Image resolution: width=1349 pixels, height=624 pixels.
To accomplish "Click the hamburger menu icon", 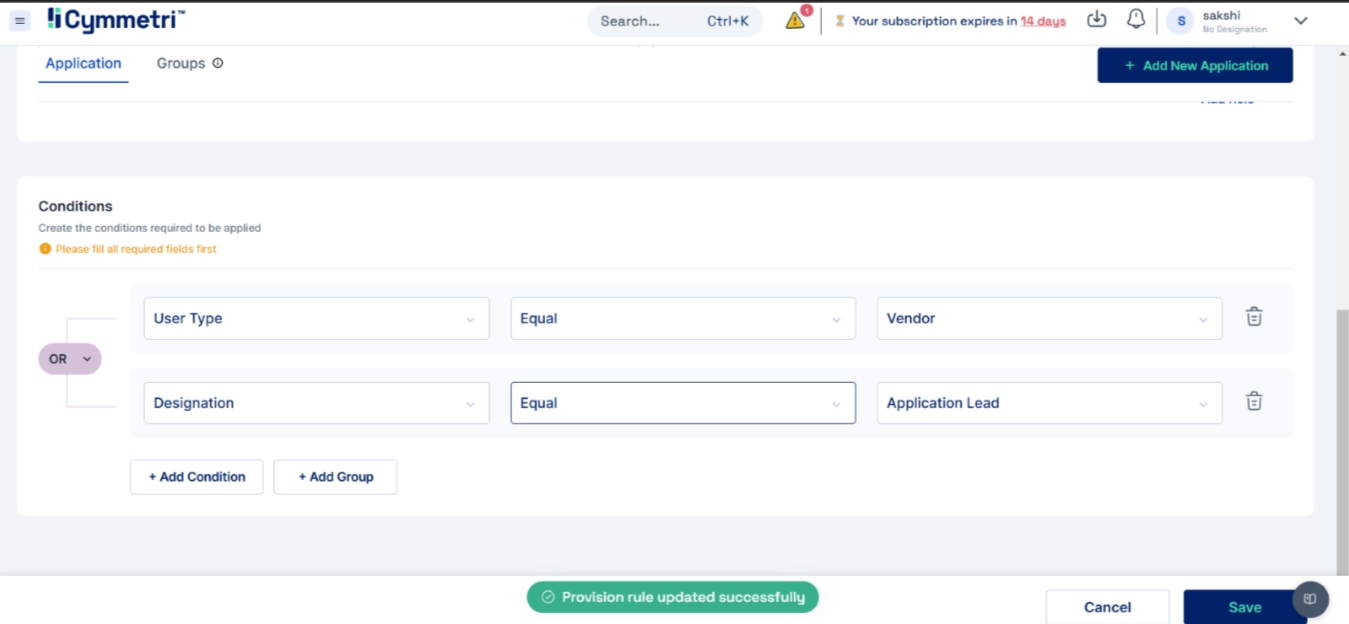I will click(x=20, y=21).
